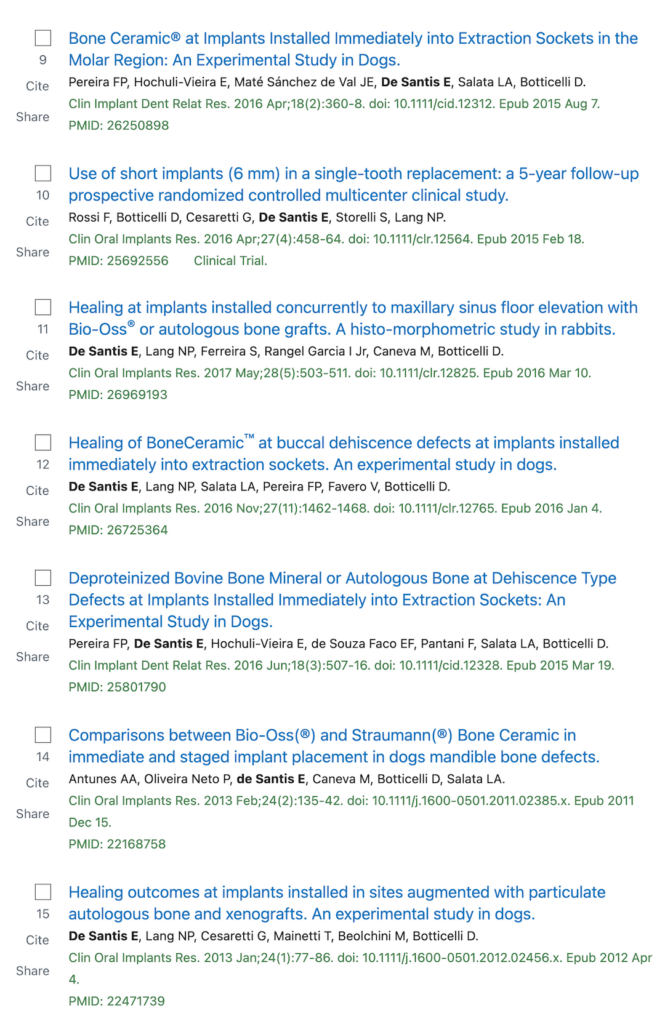
Task: Select the checkbox for result 10
Action: click(x=43, y=173)
